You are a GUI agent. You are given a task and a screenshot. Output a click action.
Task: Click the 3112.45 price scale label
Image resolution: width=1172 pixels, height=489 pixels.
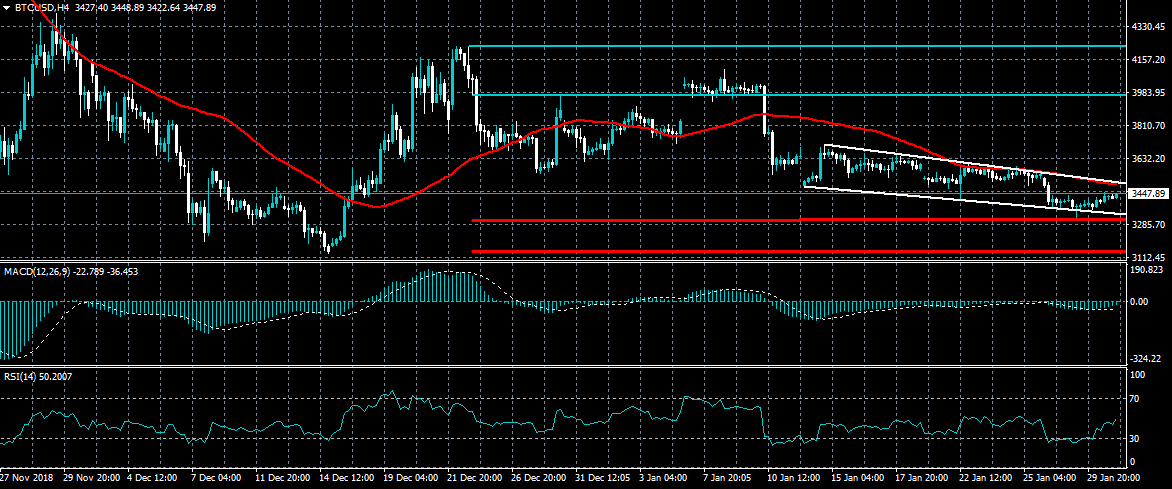tap(1149, 256)
